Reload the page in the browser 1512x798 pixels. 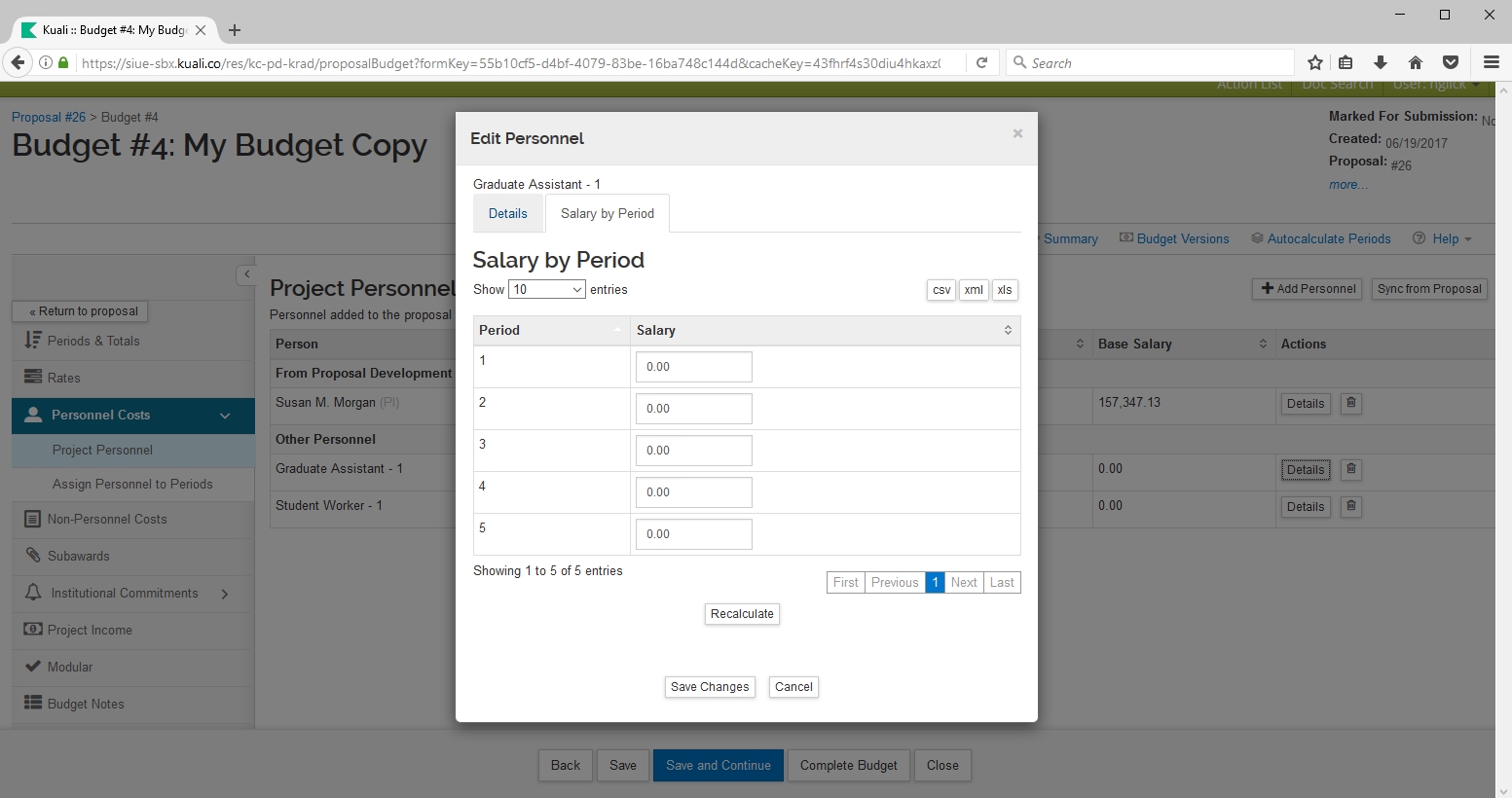coord(982,62)
